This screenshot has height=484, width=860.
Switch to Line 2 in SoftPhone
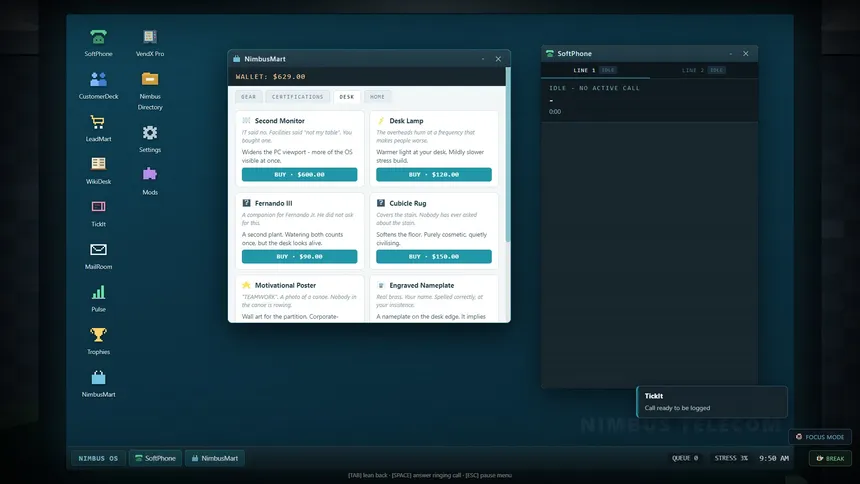tap(703, 70)
